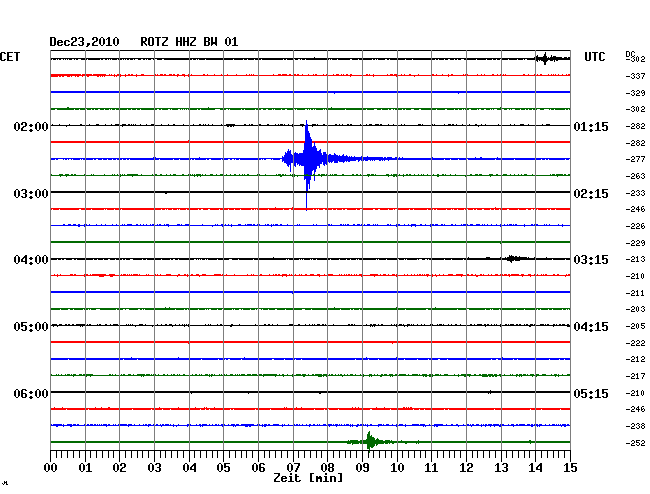
Task: Click the large blue earthquake waveform
Action: (x=307, y=159)
